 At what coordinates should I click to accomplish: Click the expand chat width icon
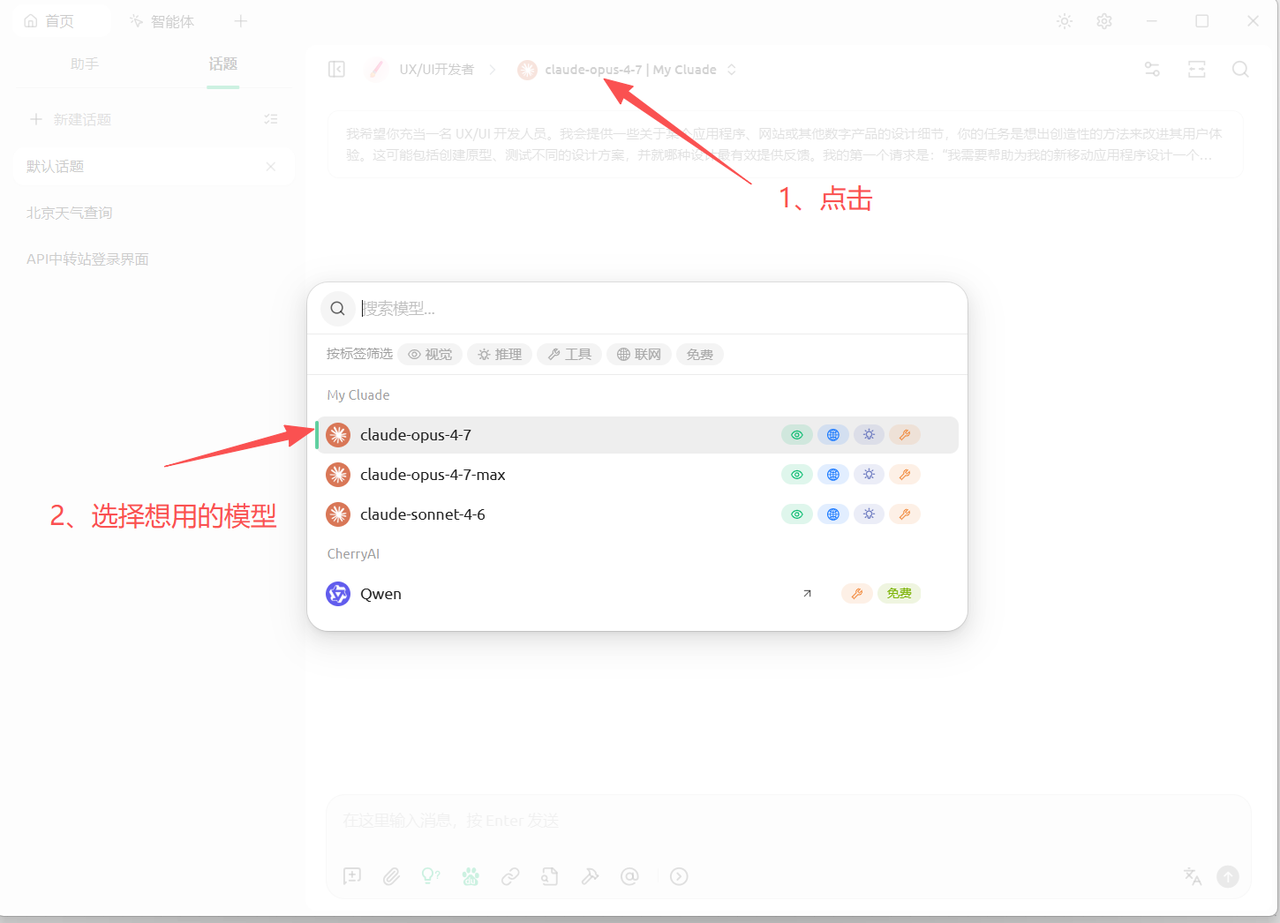[x=1196, y=69]
